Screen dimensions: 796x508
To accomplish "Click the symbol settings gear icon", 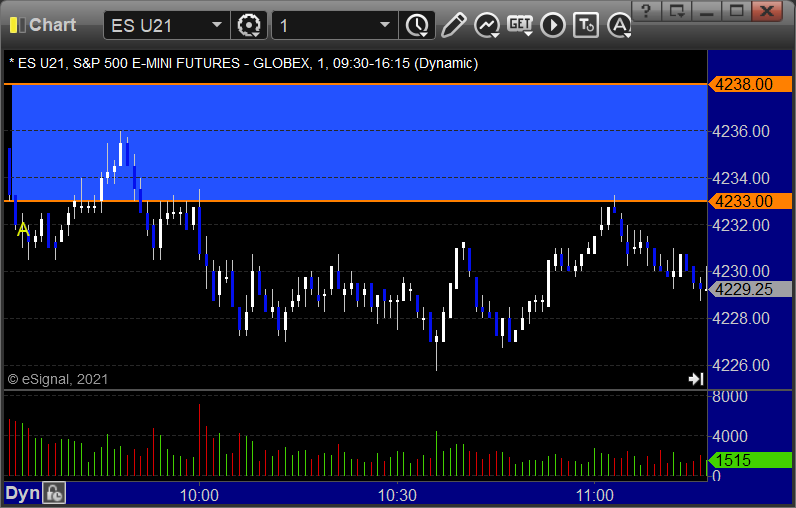I will tap(249, 25).
